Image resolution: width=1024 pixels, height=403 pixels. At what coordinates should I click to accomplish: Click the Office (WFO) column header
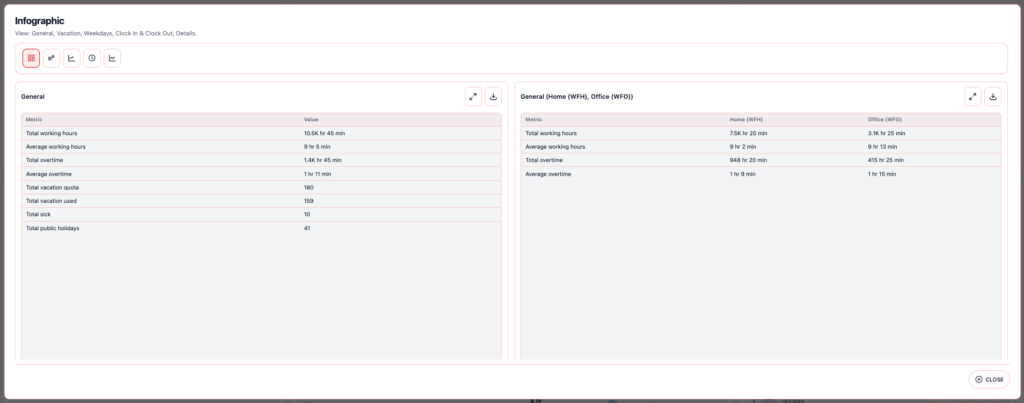(x=885, y=120)
